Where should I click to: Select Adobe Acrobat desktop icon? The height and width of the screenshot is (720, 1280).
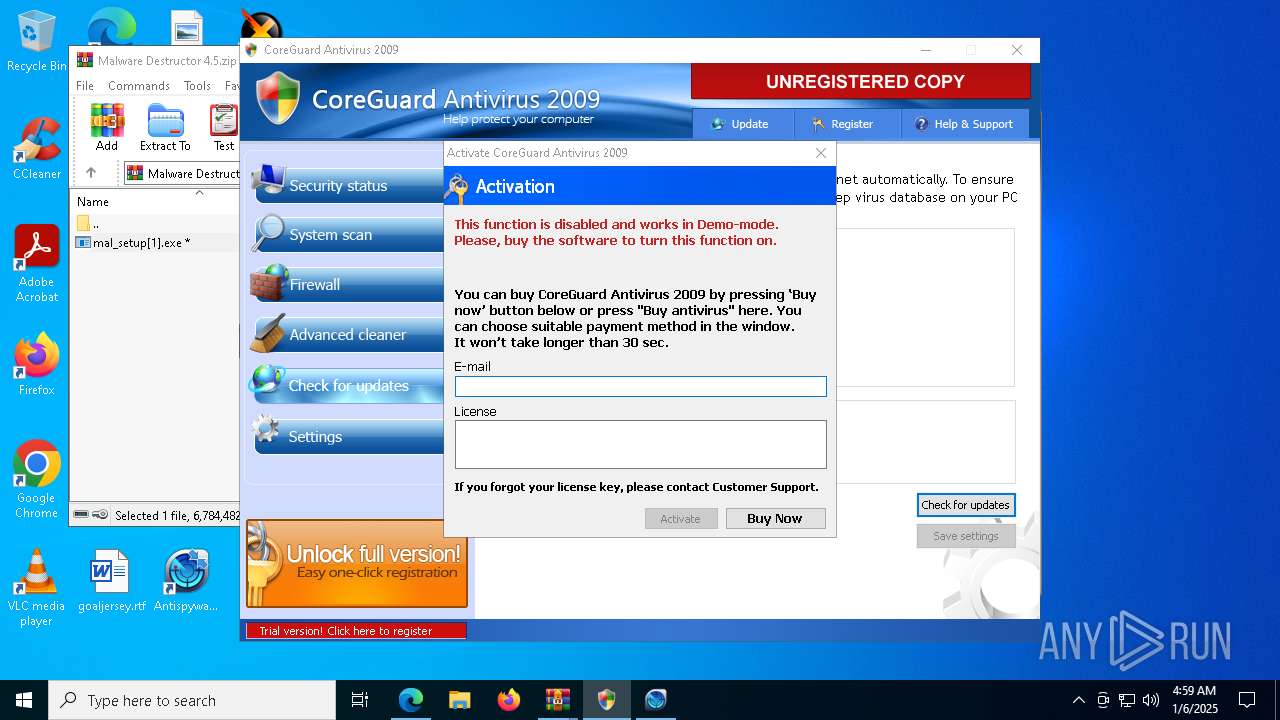tap(37, 264)
